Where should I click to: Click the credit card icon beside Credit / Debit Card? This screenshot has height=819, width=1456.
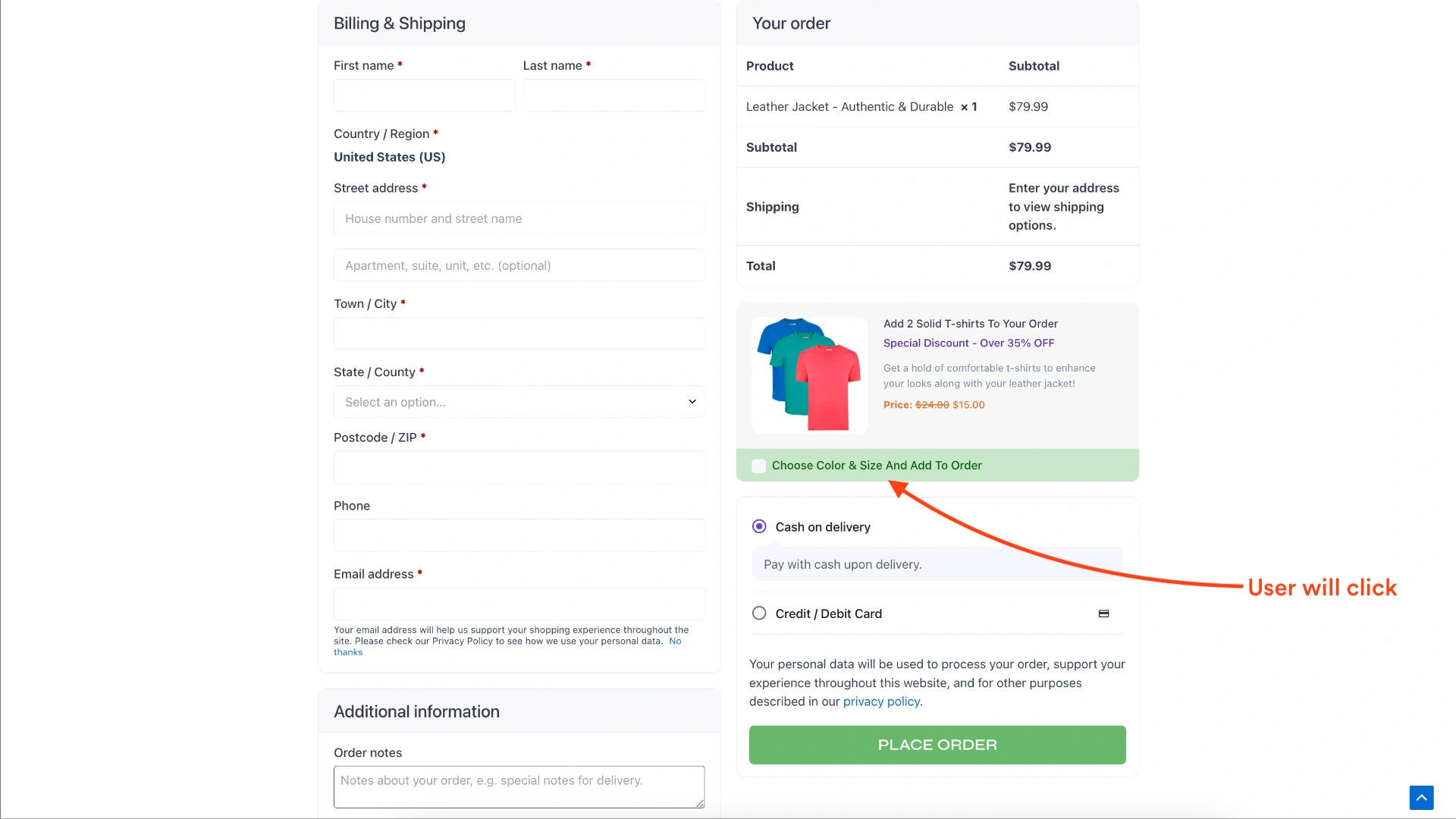(x=1103, y=613)
